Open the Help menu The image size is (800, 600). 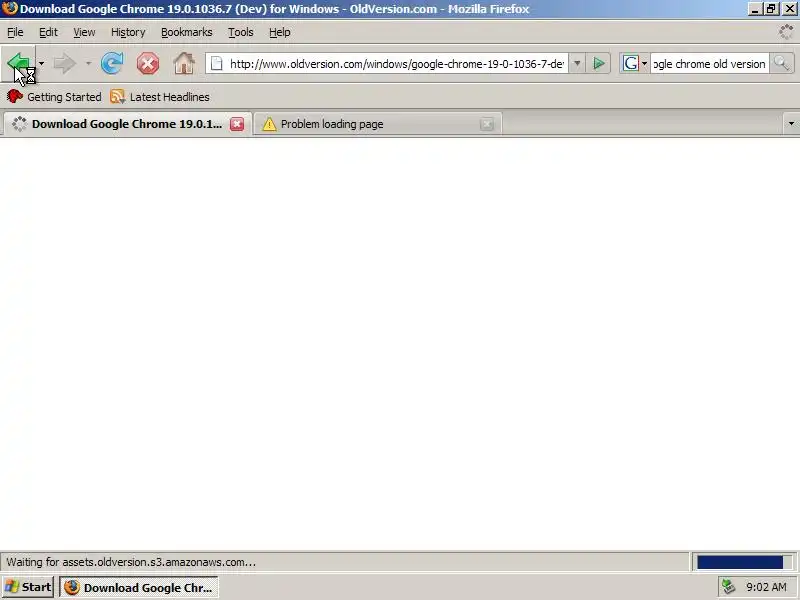[280, 32]
